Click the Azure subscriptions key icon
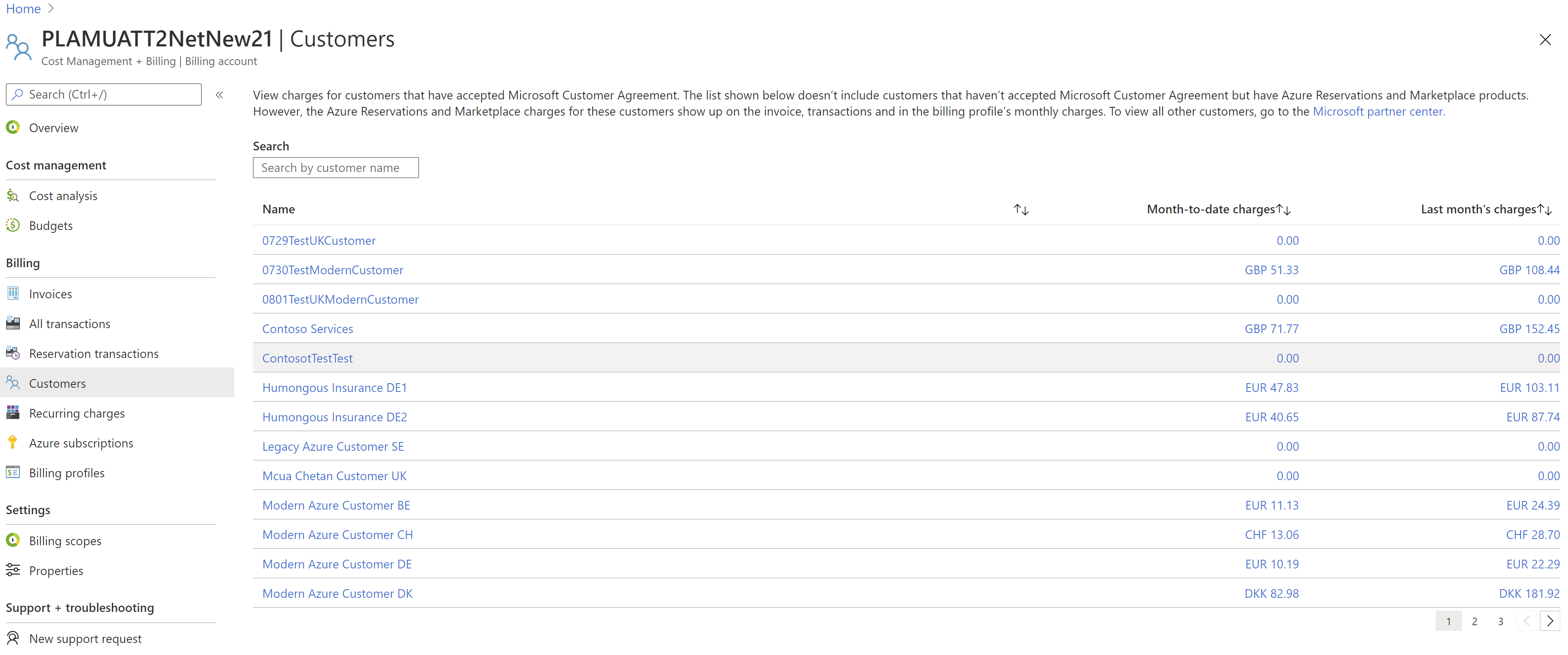This screenshot has height=655, width=1568. pos(13,443)
